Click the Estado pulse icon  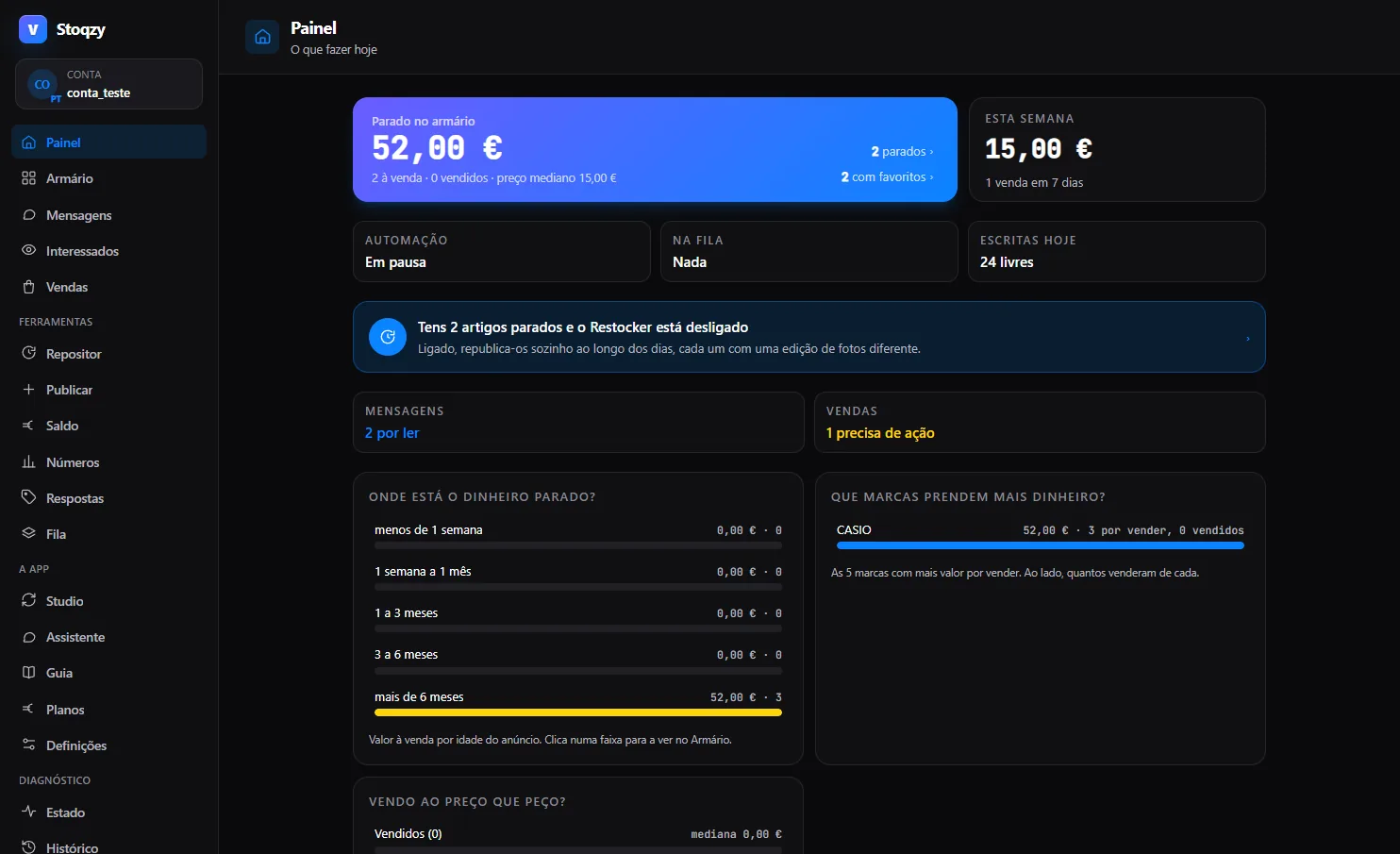[x=28, y=812]
